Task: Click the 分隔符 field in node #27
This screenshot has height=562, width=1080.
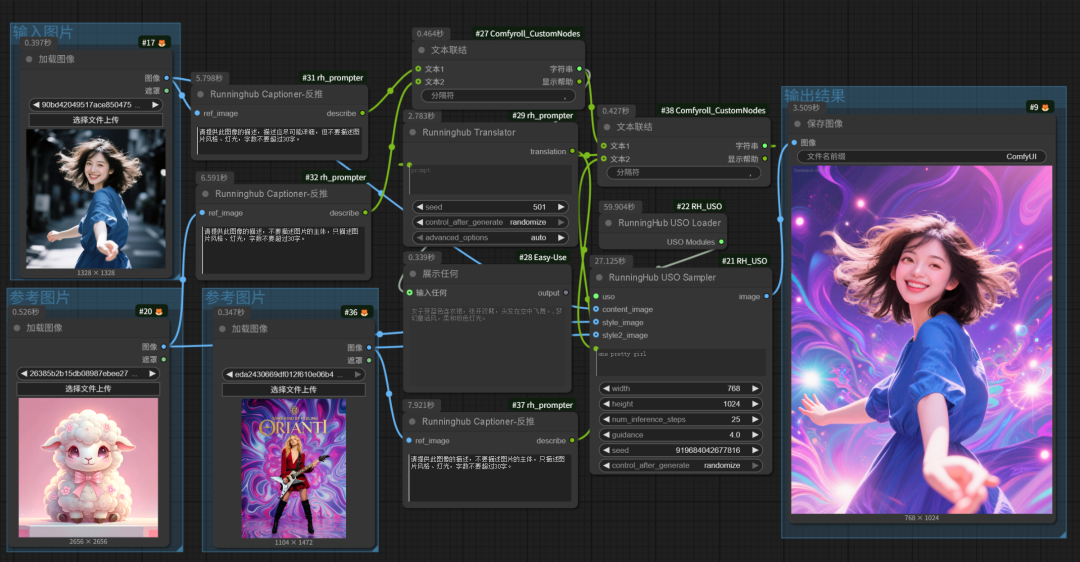Action: [499, 96]
